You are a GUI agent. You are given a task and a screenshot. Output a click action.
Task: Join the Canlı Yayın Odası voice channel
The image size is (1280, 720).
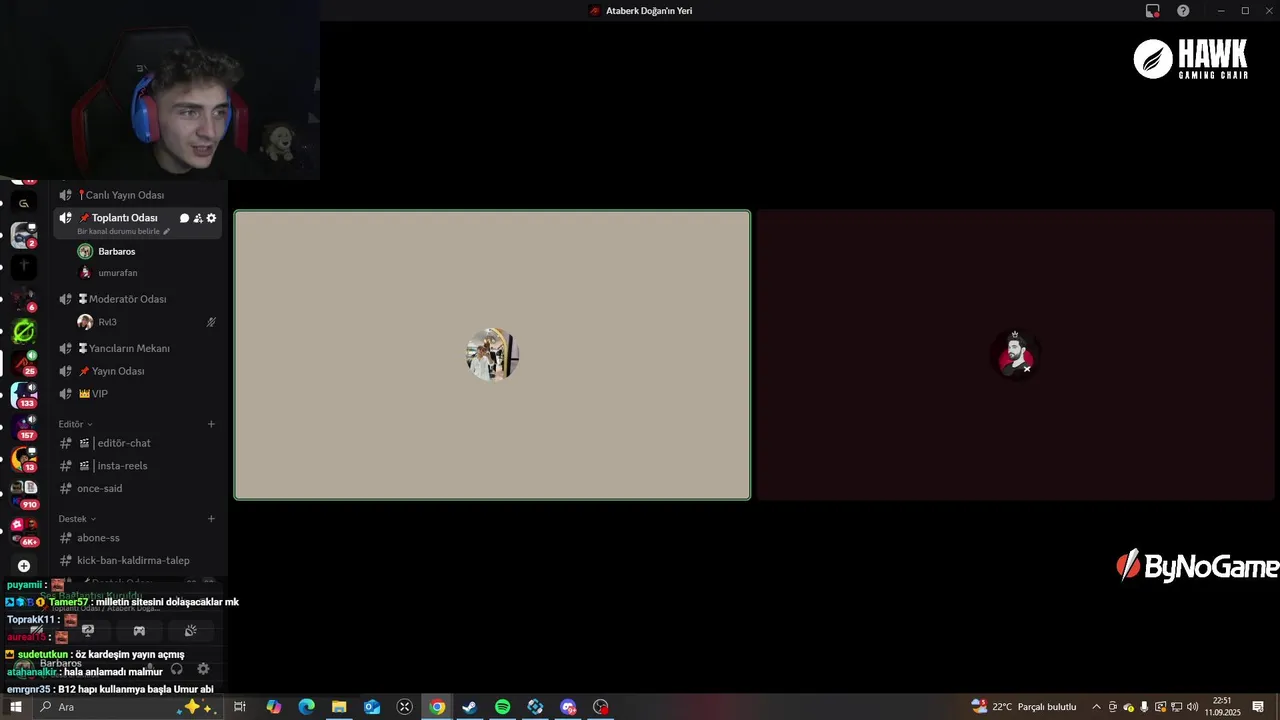click(x=138, y=195)
